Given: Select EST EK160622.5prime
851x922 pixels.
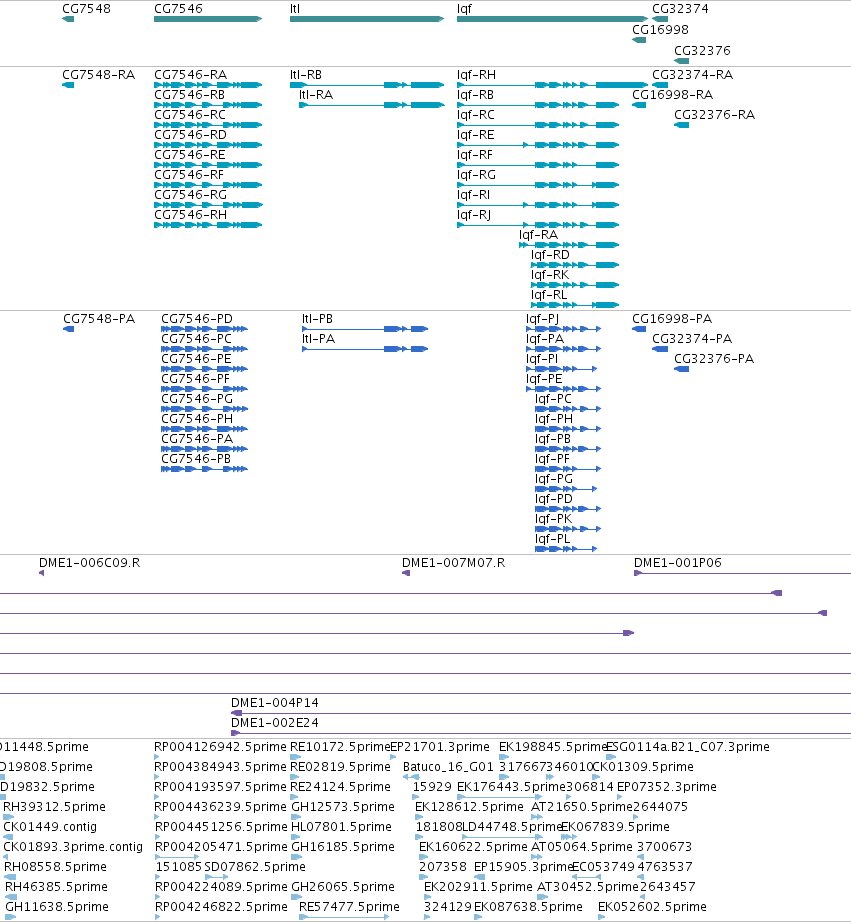Looking at the screenshot, I should coord(473,847).
